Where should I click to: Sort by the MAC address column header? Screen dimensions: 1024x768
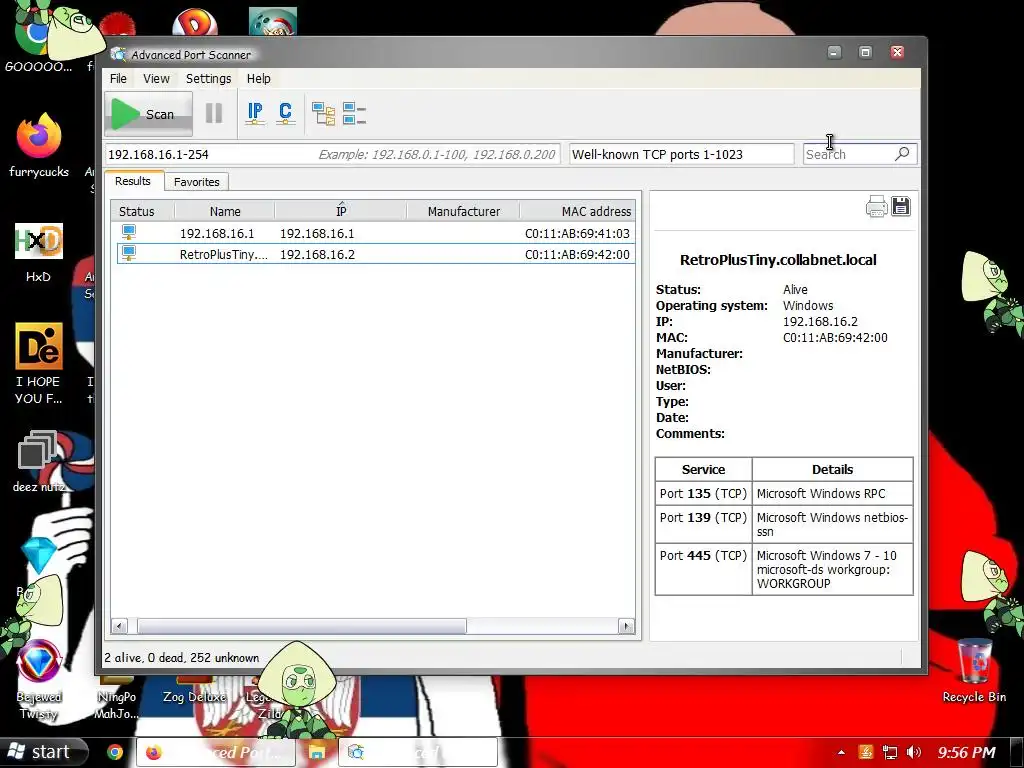tap(578, 211)
